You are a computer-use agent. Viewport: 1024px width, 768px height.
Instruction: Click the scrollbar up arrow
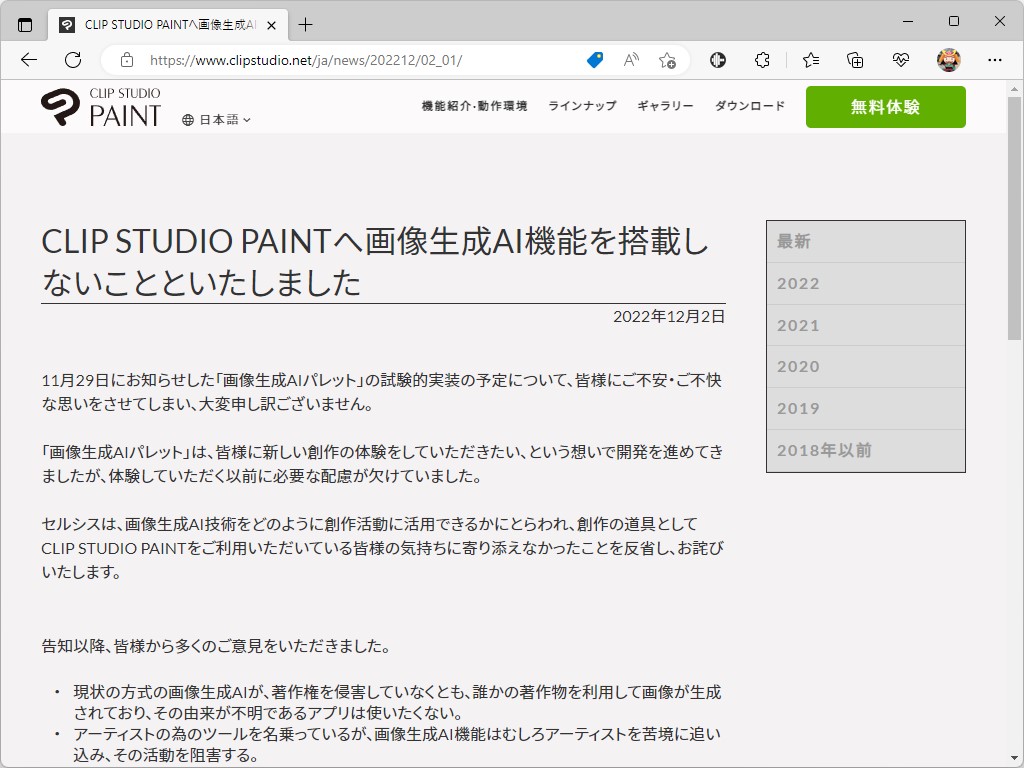click(1014, 89)
